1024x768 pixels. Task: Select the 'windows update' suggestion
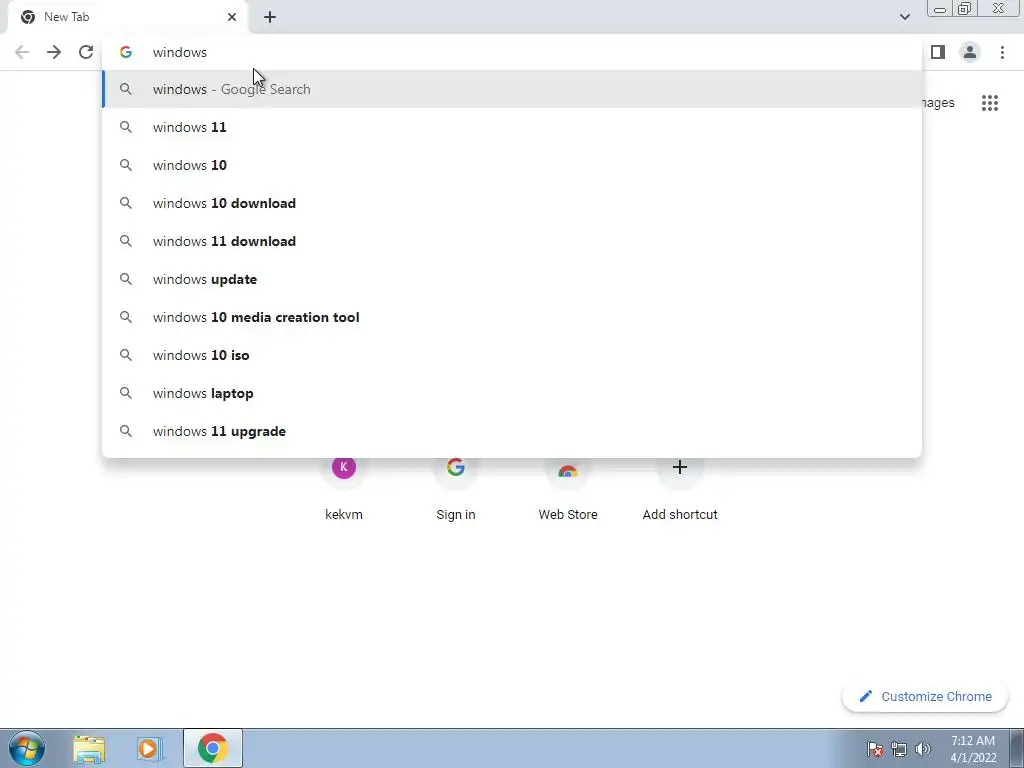pyautogui.click(x=512, y=279)
